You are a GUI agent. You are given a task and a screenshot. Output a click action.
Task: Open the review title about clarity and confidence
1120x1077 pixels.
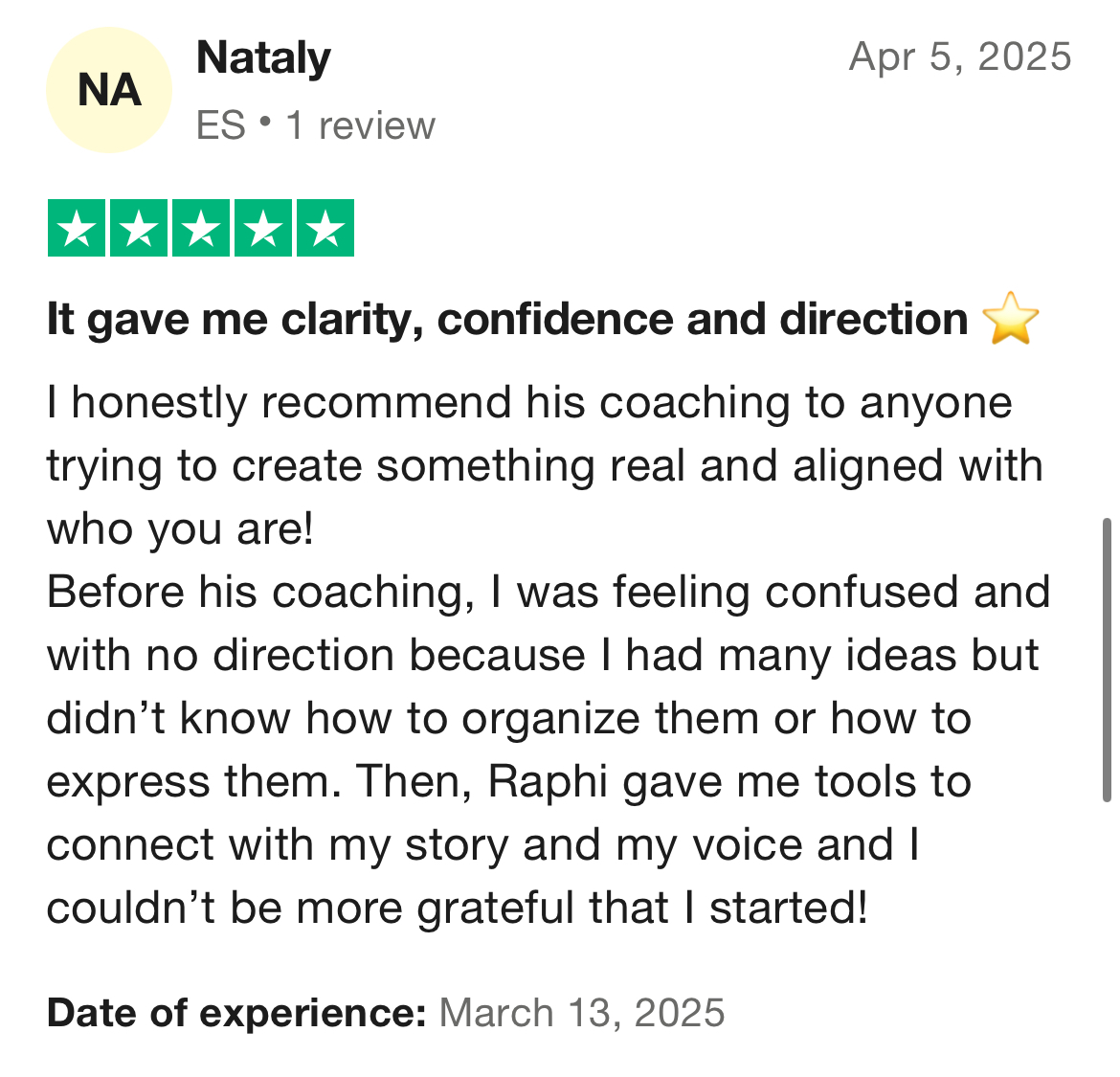507,319
